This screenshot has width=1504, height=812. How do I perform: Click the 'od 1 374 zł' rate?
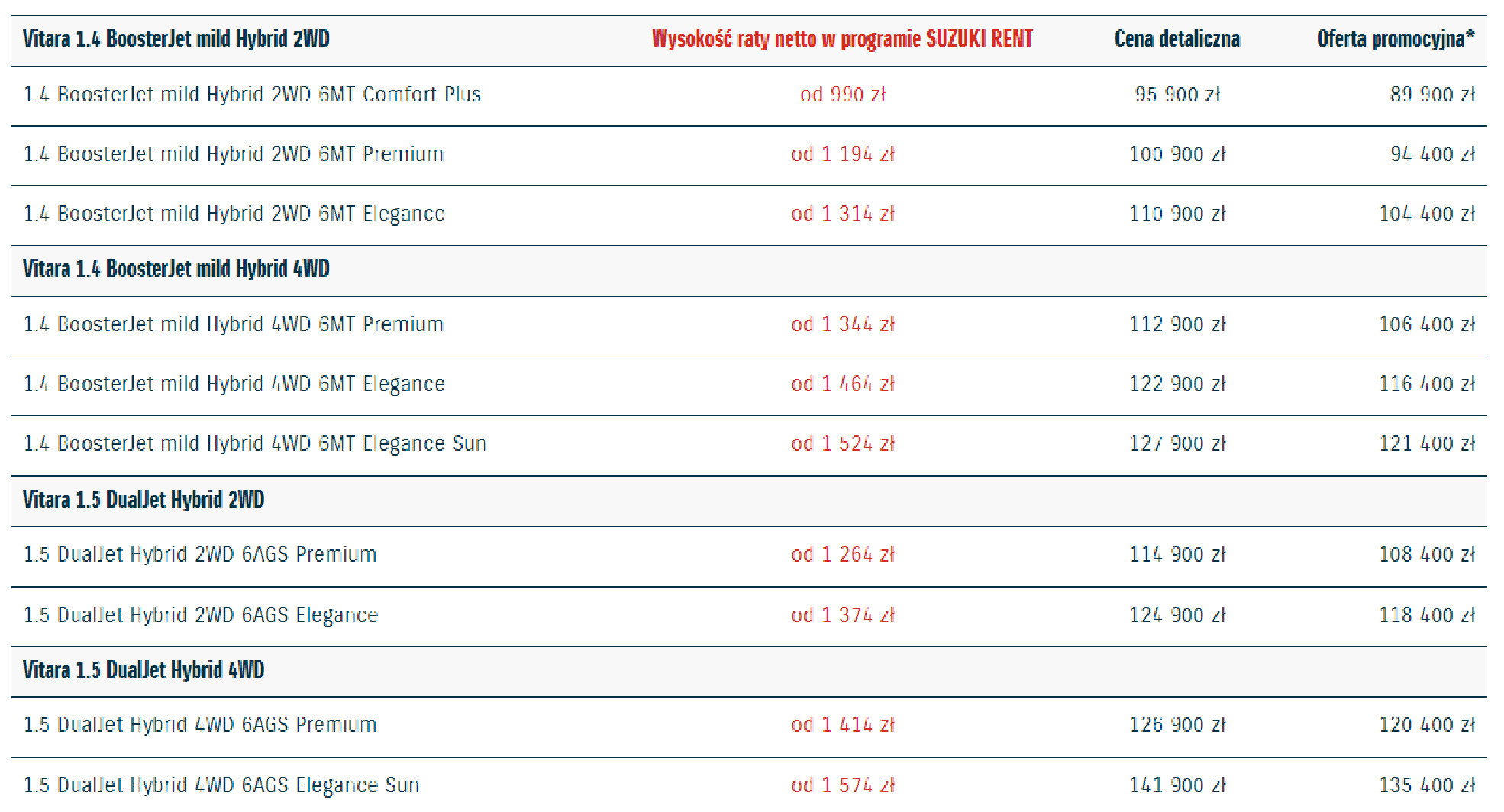pyautogui.click(x=842, y=615)
